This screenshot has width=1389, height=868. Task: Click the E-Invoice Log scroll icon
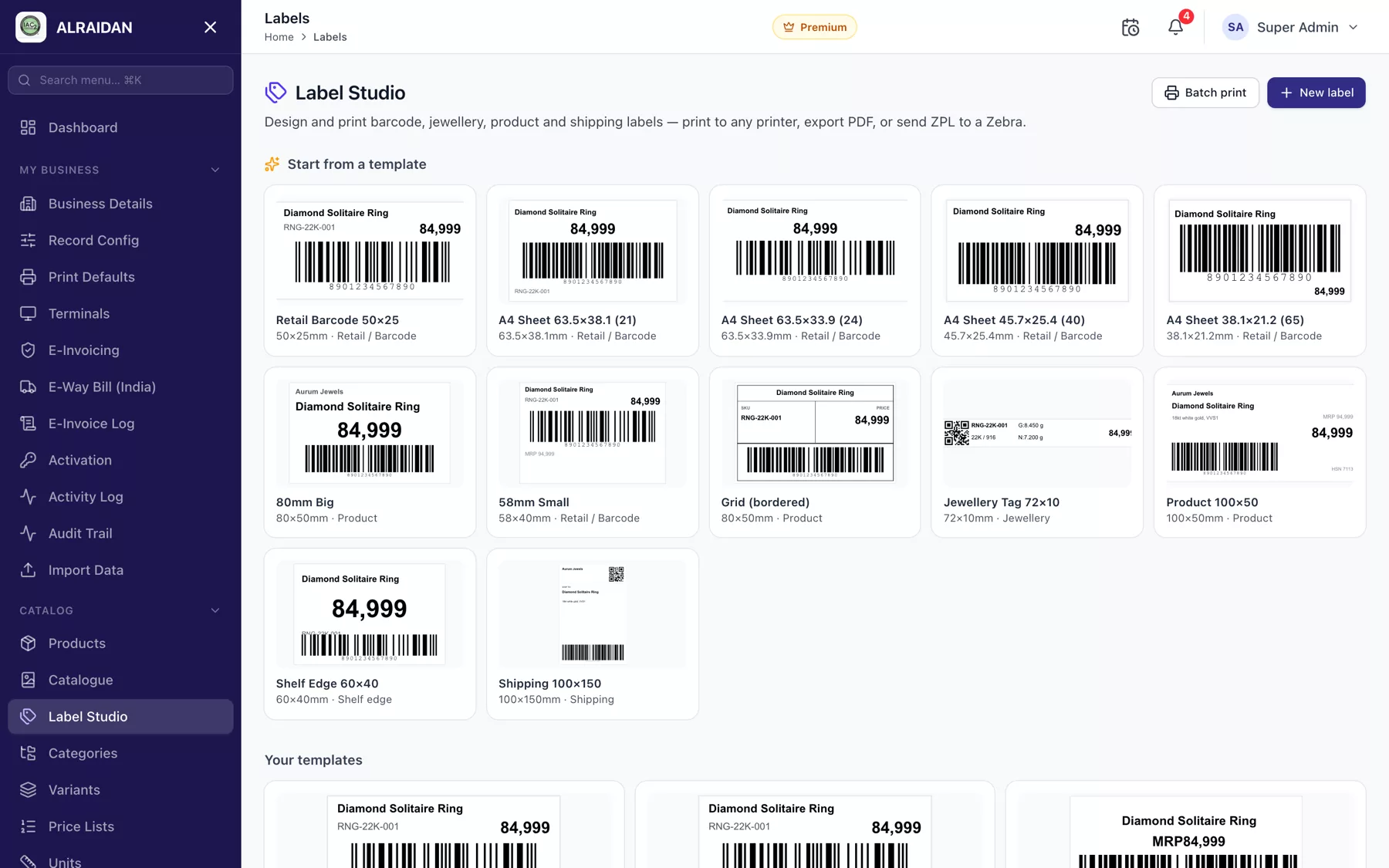(x=28, y=424)
